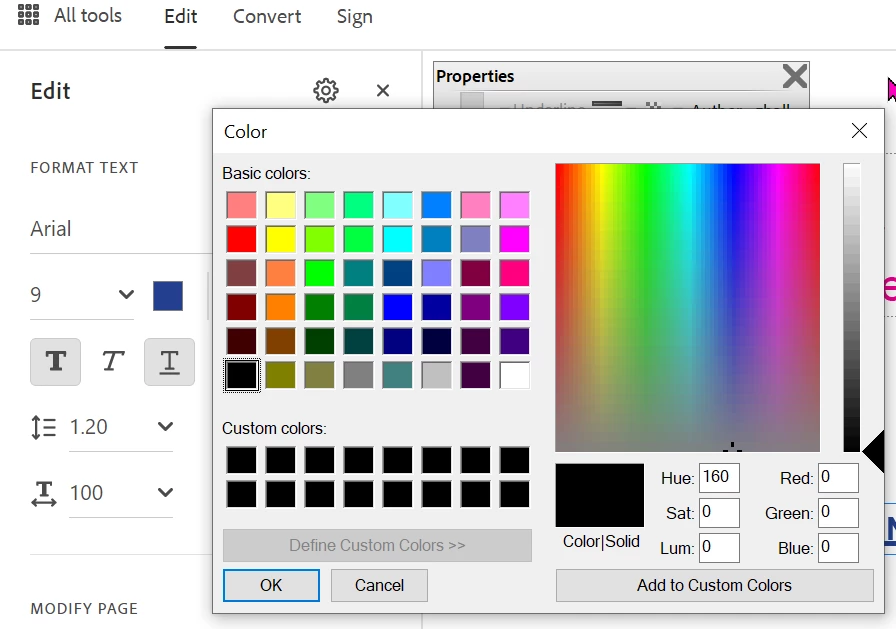This screenshot has height=629, width=896.
Task: Toggle bold text formatting
Action: tap(55, 362)
